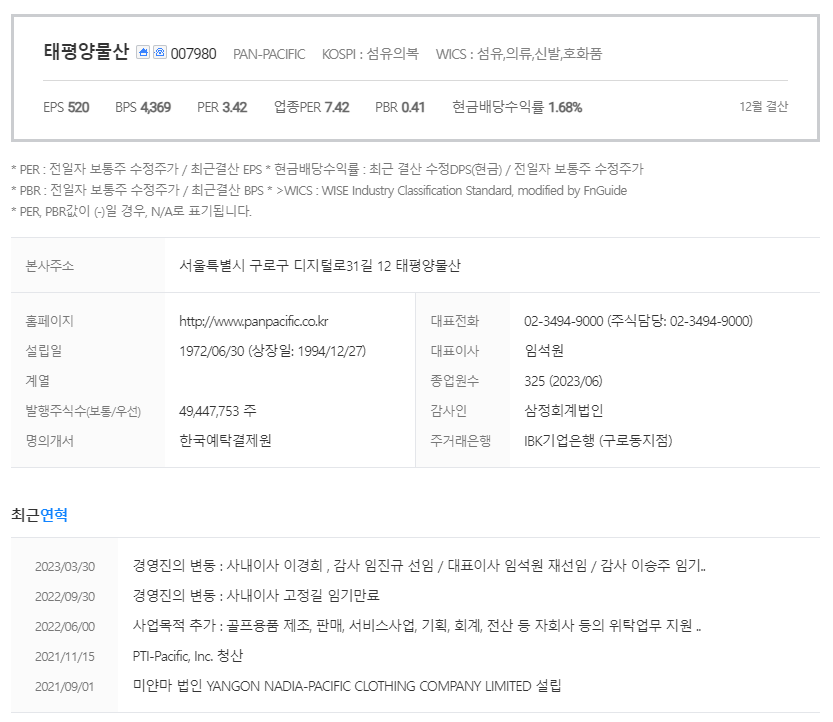The image size is (833, 722).
Task: Select 설립일 row label
Action: click(44, 351)
